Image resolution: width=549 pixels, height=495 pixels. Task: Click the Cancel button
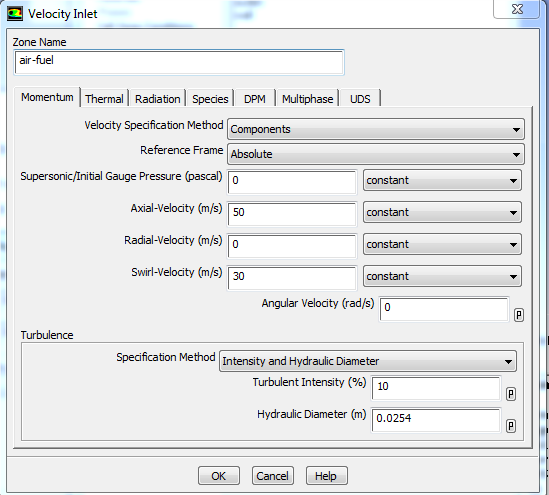(x=272, y=476)
